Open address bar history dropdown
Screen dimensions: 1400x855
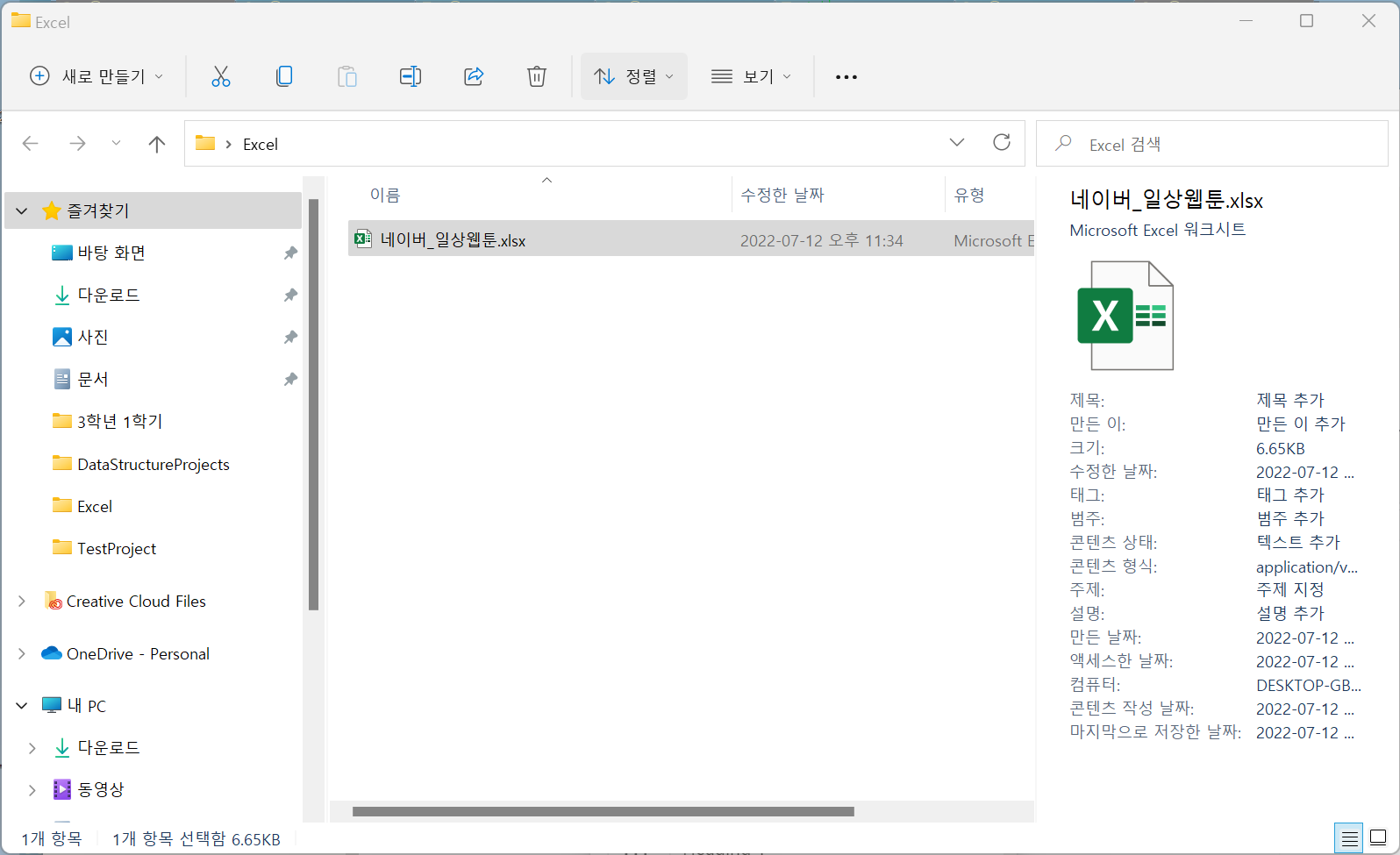click(x=957, y=142)
